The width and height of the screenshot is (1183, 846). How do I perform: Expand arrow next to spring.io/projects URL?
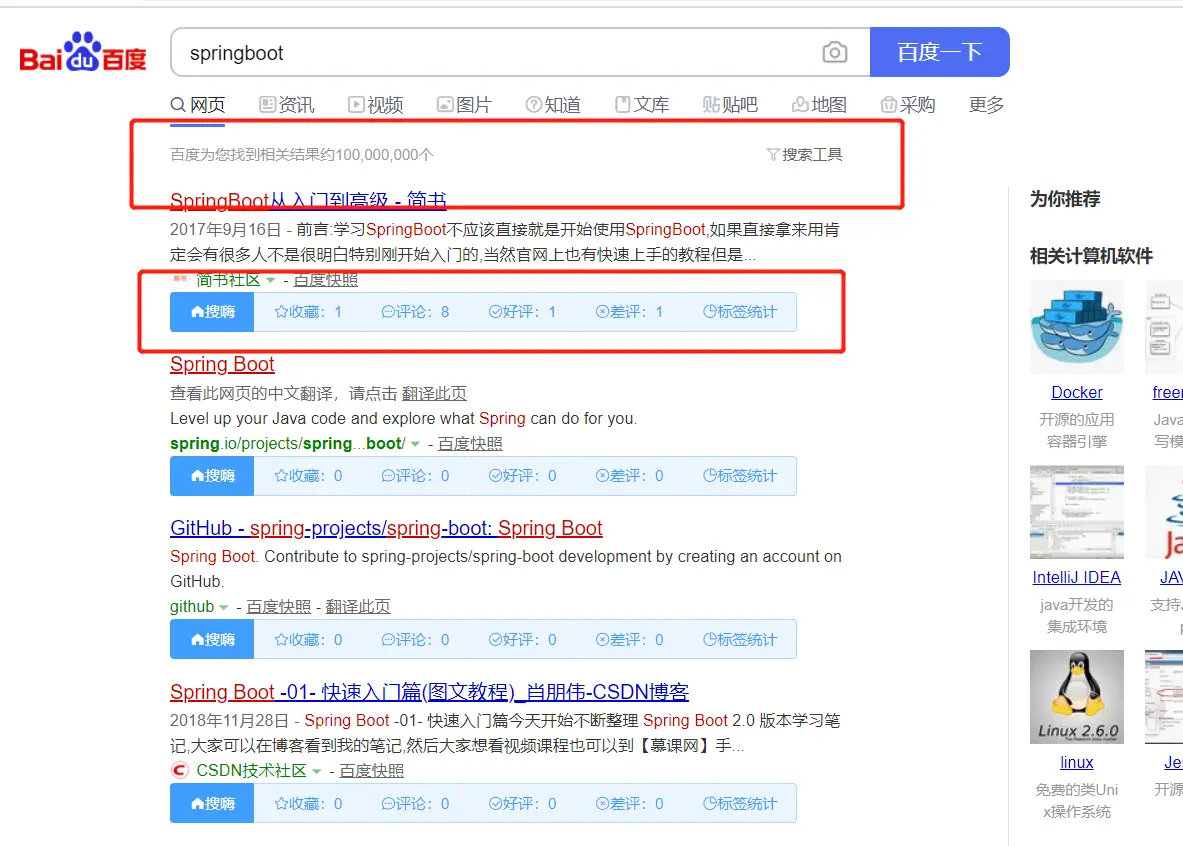pos(414,444)
